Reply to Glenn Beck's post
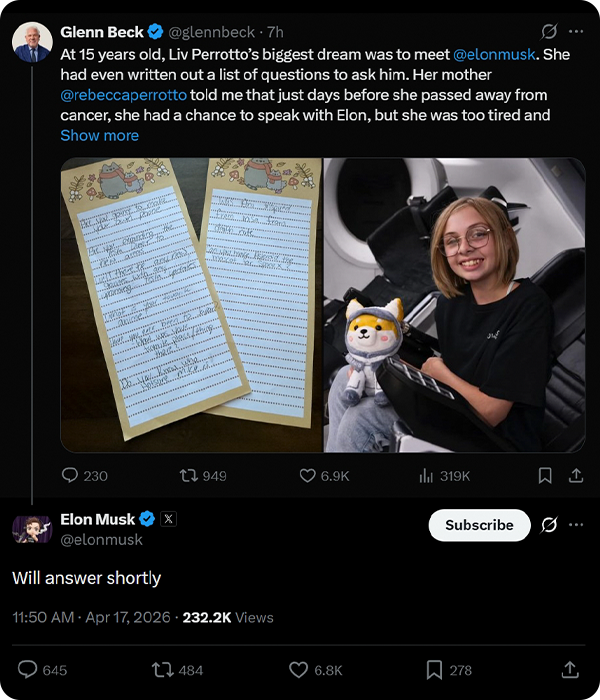 (71, 476)
